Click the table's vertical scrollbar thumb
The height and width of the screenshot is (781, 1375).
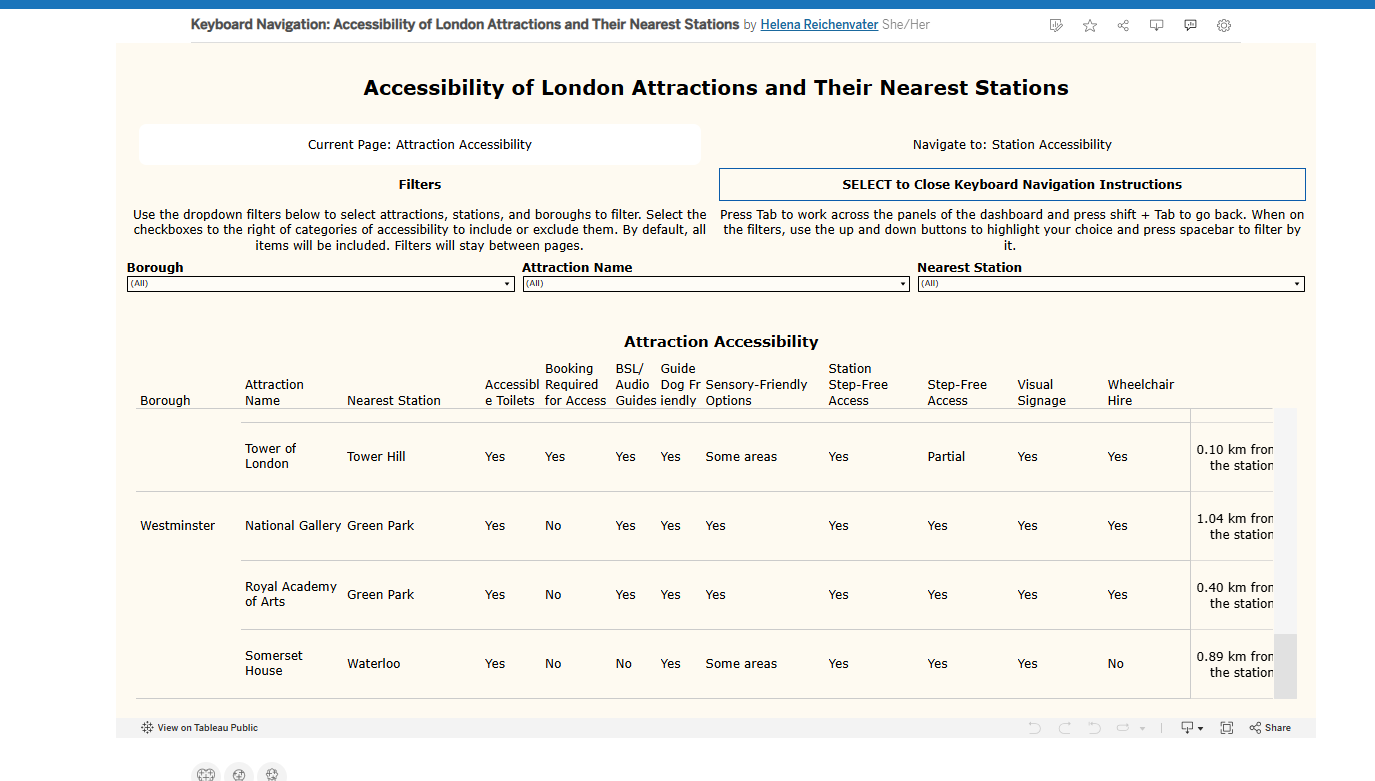point(1285,666)
